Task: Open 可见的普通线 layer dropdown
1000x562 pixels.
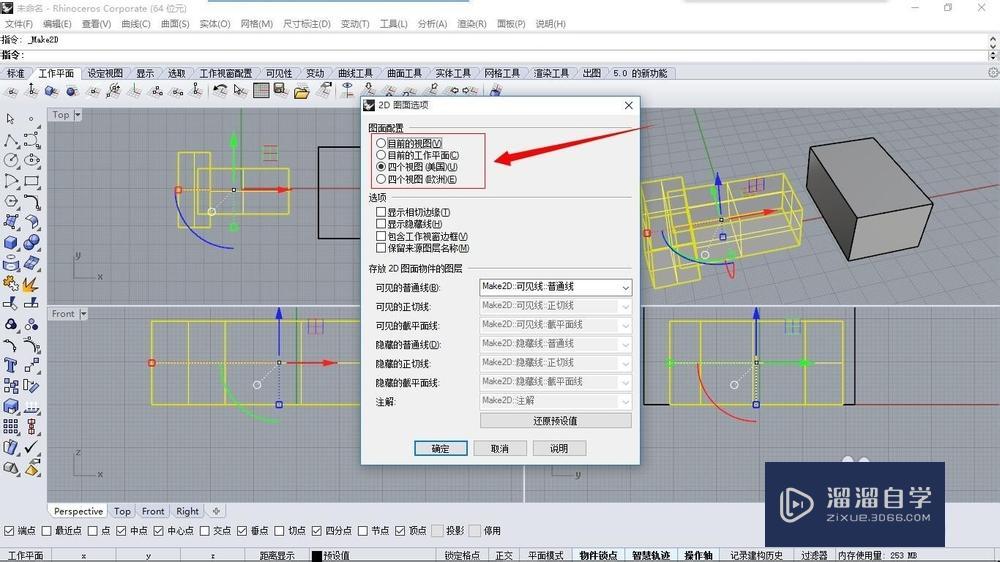Action: [555, 287]
